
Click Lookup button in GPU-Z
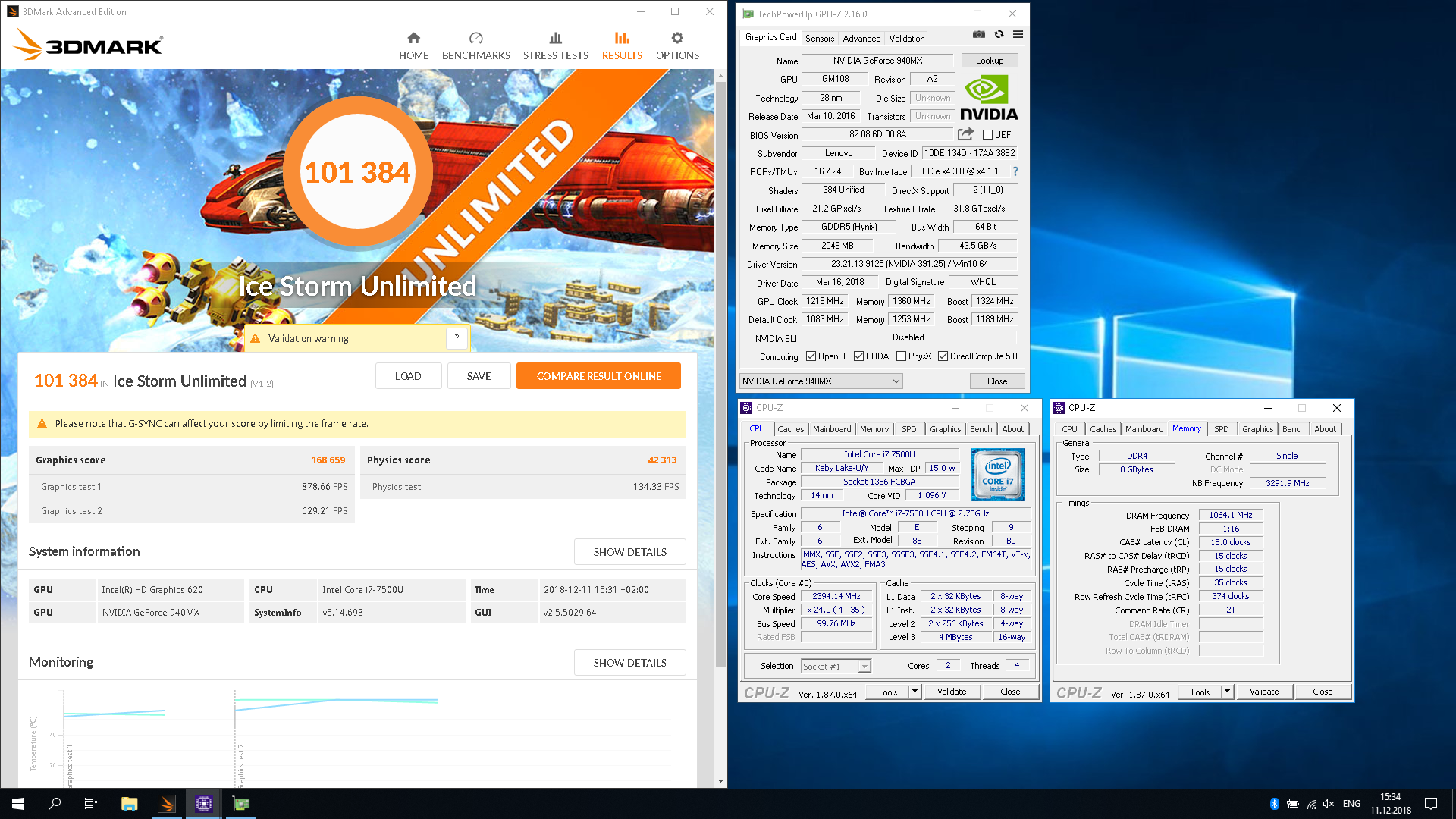click(990, 61)
